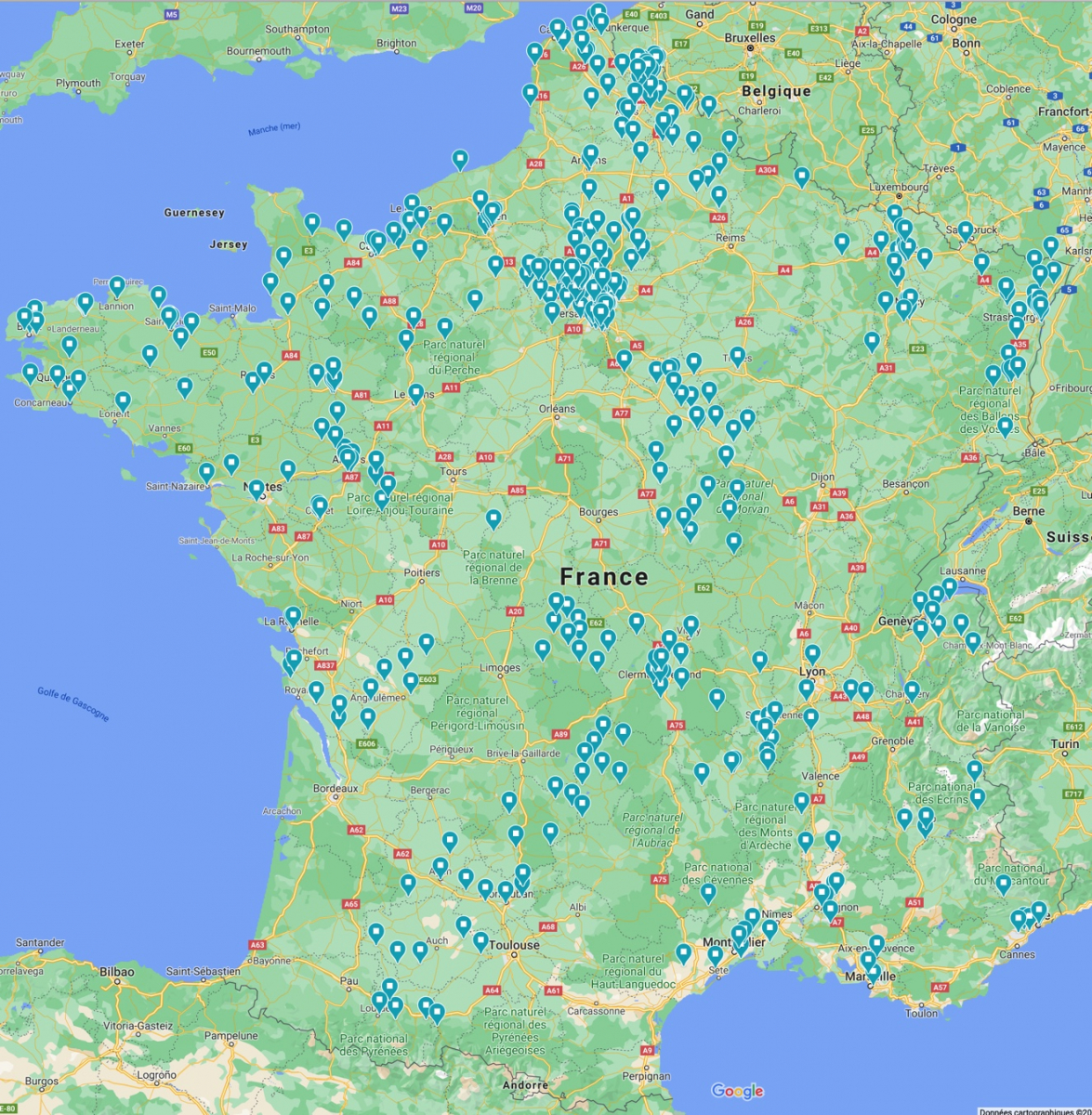Select the marker on Le Mans
Image resolution: width=1092 pixels, height=1115 pixels.
click(x=416, y=392)
